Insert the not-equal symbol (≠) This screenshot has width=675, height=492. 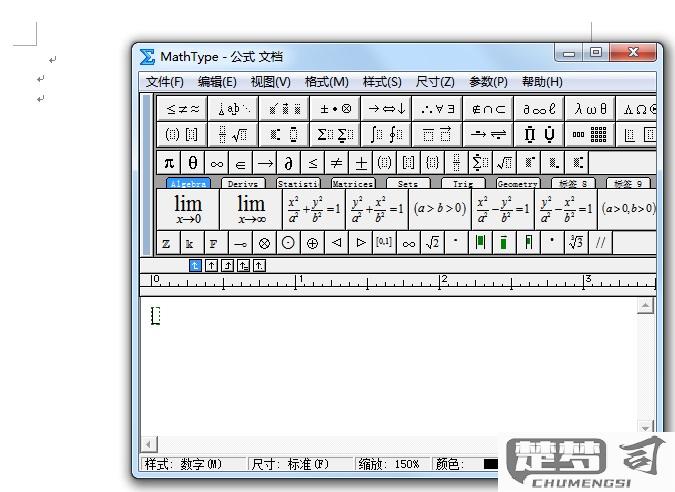pos(337,163)
